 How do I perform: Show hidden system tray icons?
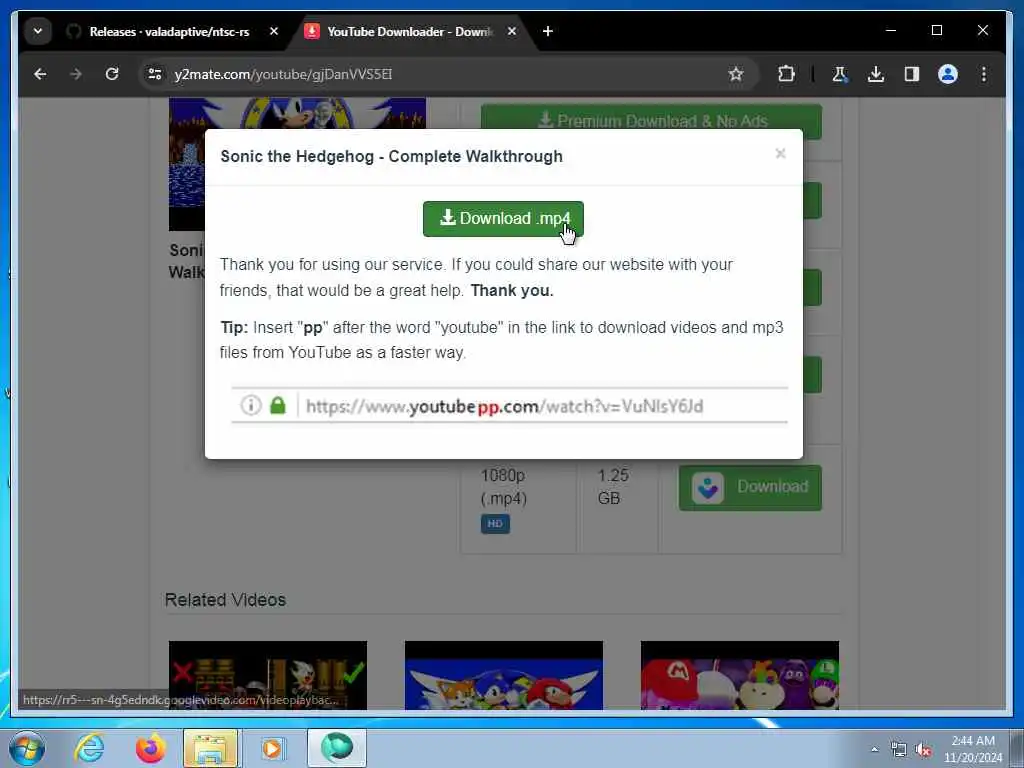pos(874,749)
